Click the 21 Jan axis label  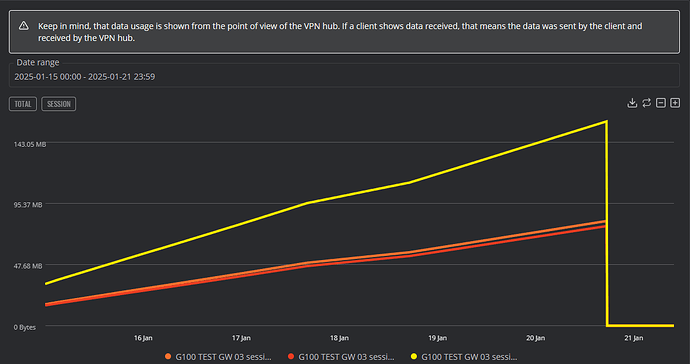634,338
